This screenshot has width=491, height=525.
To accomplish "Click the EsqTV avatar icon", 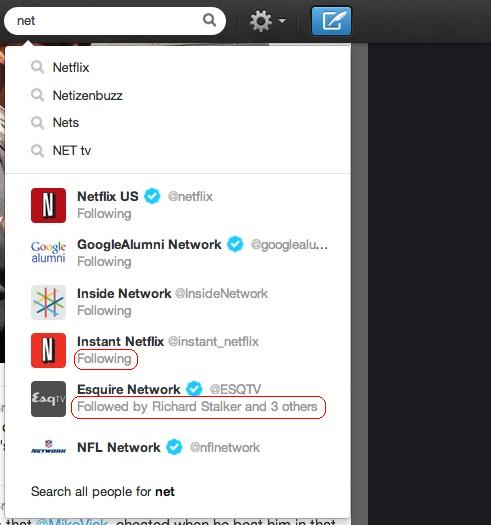I will pyautogui.click(x=48, y=399).
